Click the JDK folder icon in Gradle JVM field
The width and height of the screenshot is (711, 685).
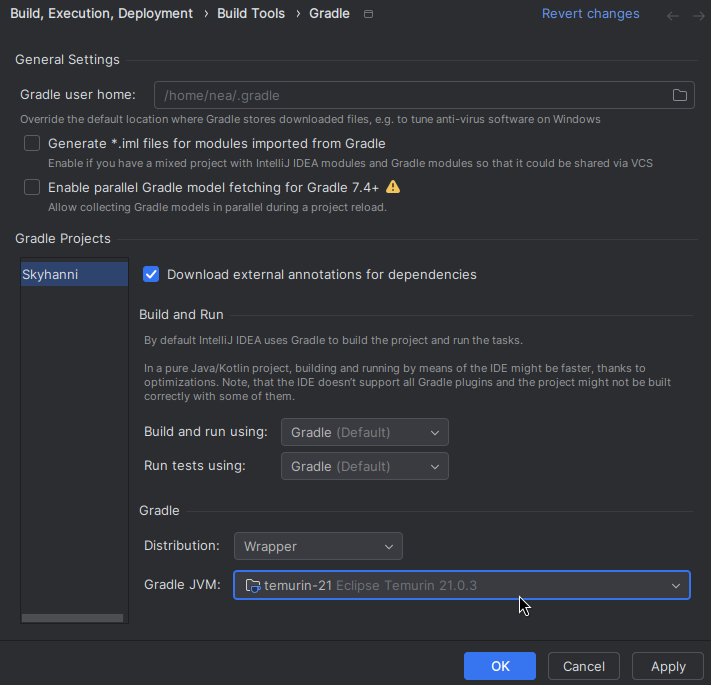[x=253, y=586]
